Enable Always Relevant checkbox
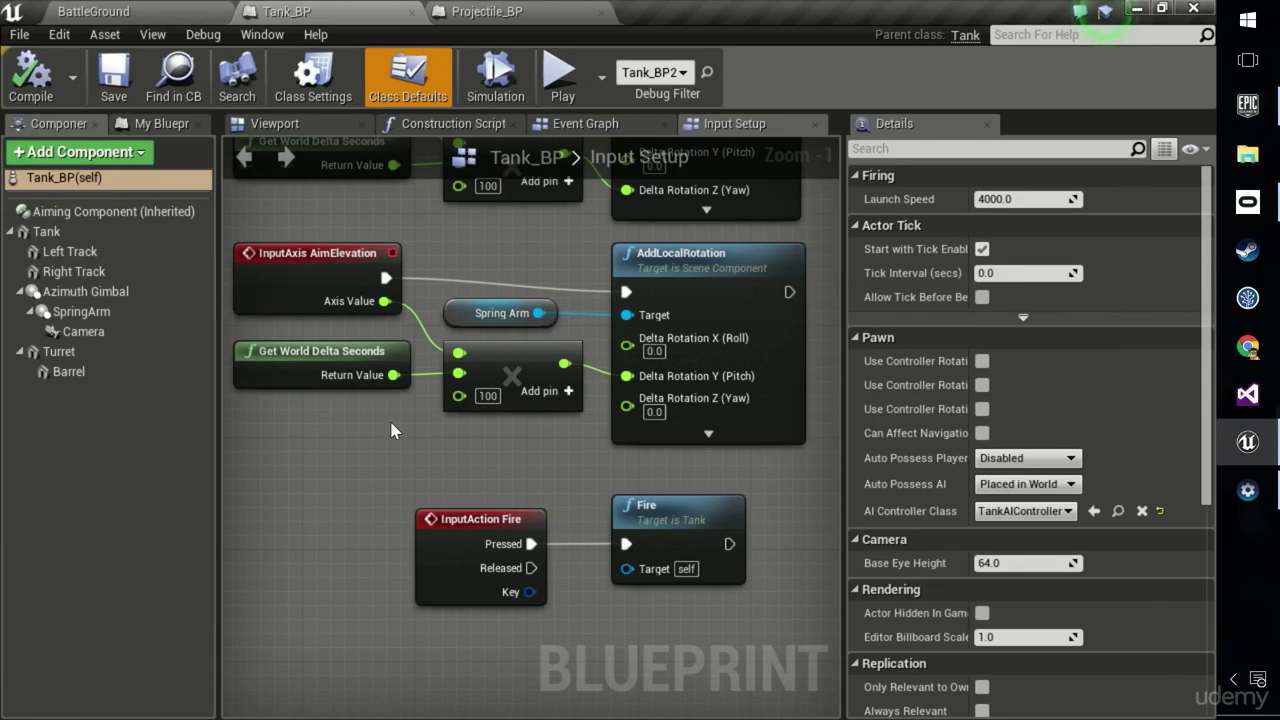The width and height of the screenshot is (1280, 720). click(x=982, y=711)
